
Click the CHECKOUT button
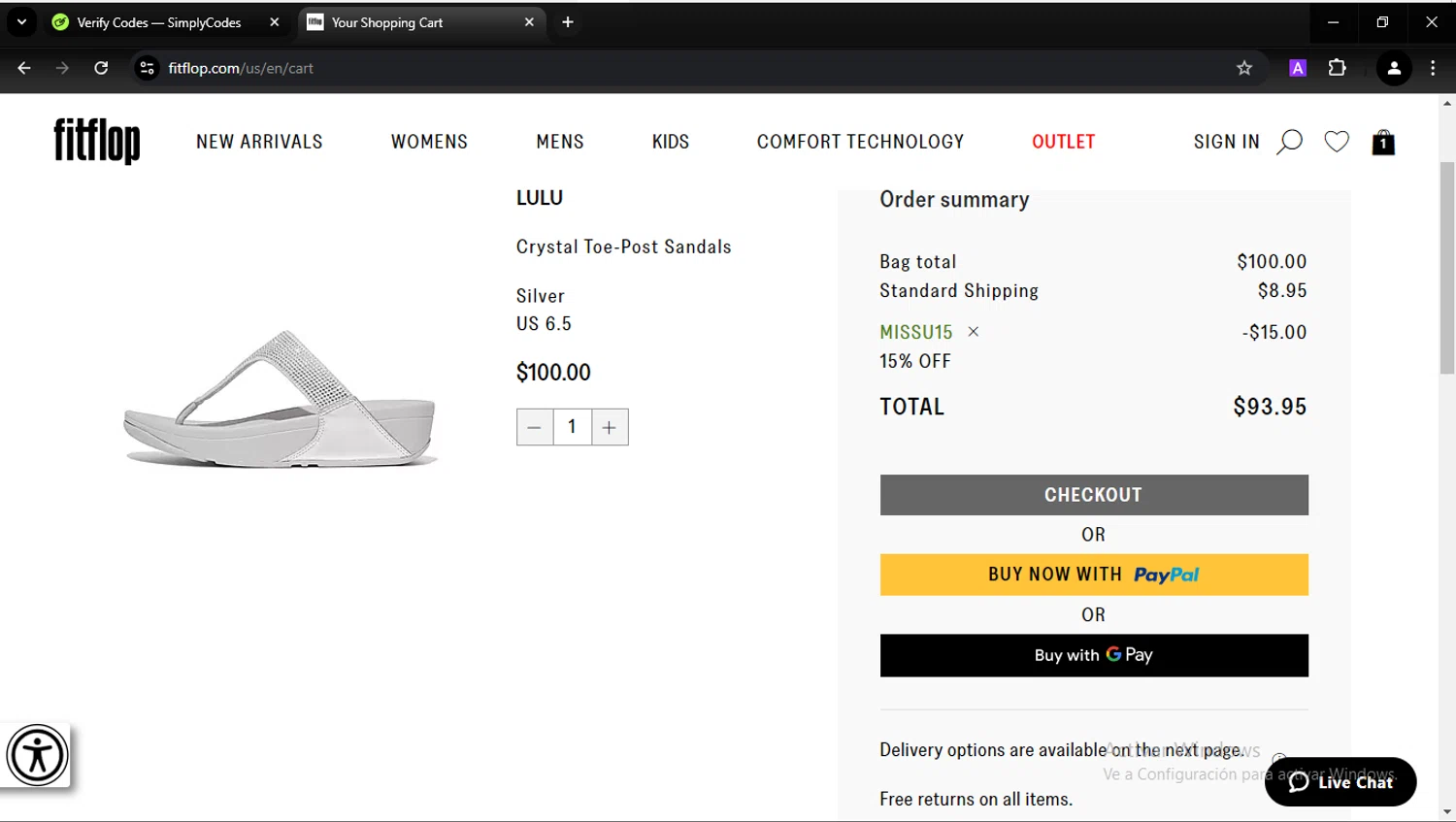1094,495
